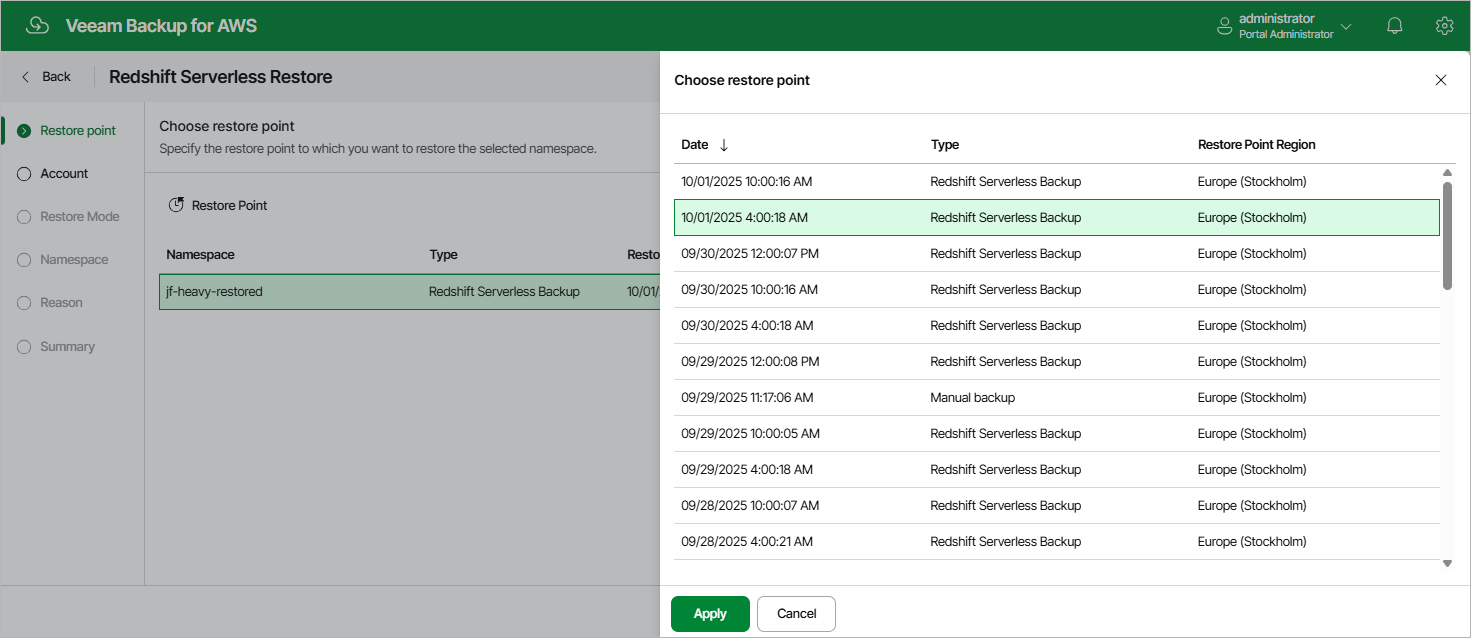Click the Restore Point Region column header
Image resolution: width=1471 pixels, height=638 pixels.
click(x=1257, y=145)
